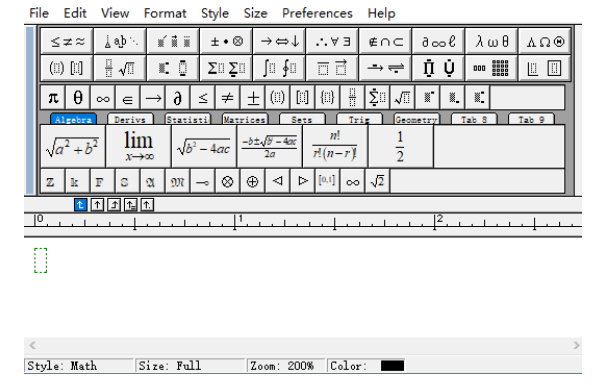Insert the element-of symbol

tap(128, 98)
